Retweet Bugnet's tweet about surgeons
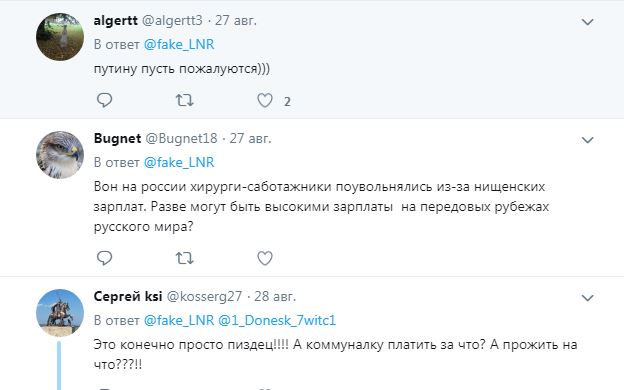The image size is (624, 390). coord(185,258)
